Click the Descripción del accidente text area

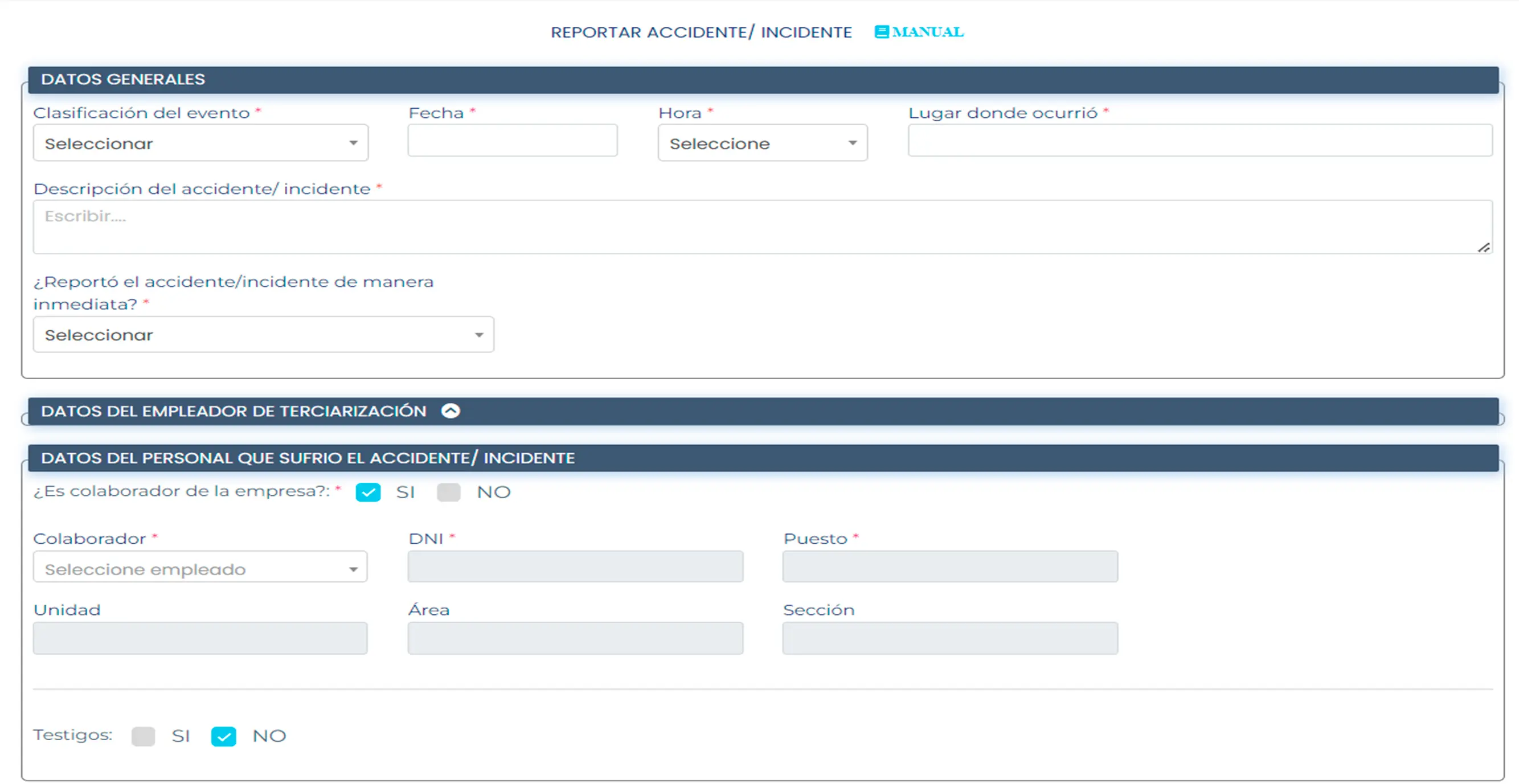pos(763,227)
